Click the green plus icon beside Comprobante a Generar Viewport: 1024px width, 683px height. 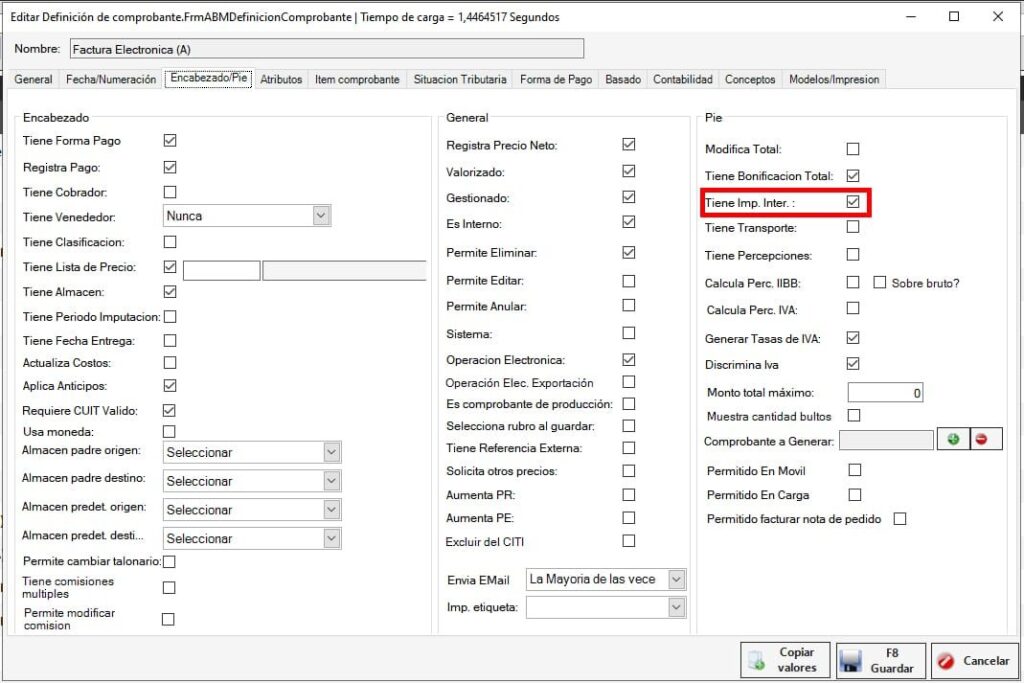point(952,440)
